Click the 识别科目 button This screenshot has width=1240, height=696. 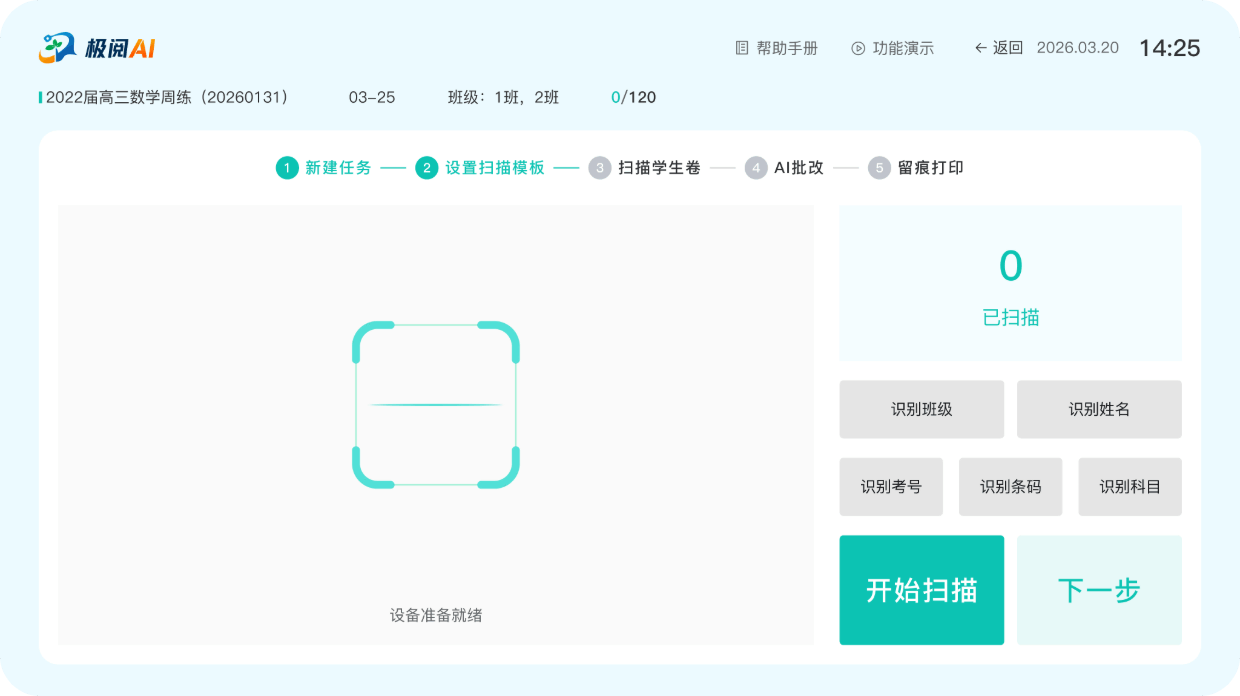coord(1130,487)
